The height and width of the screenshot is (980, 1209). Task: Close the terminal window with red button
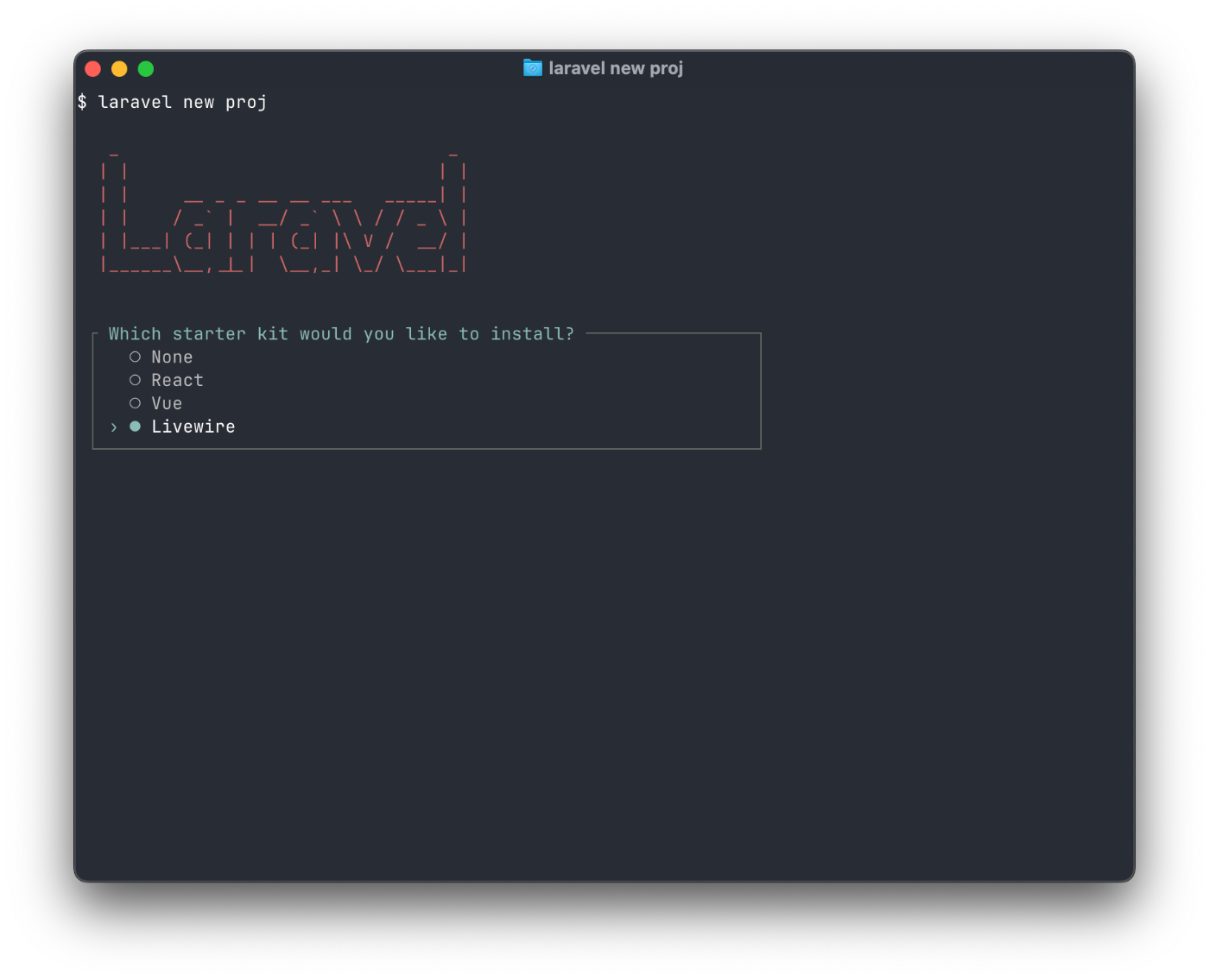[x=93, y=69]
